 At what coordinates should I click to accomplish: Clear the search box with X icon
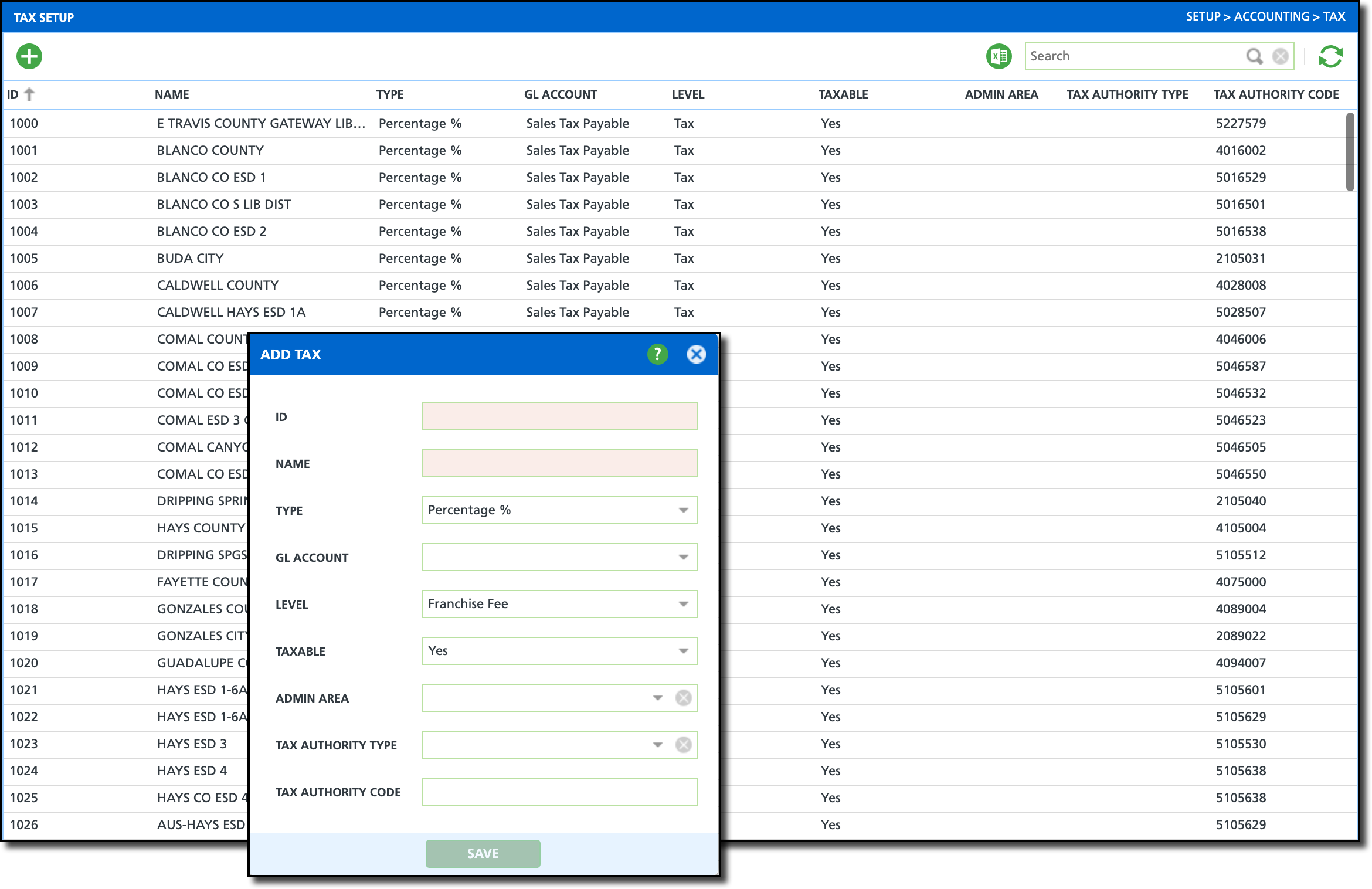pyautogui.click(x=1281, y=56)
